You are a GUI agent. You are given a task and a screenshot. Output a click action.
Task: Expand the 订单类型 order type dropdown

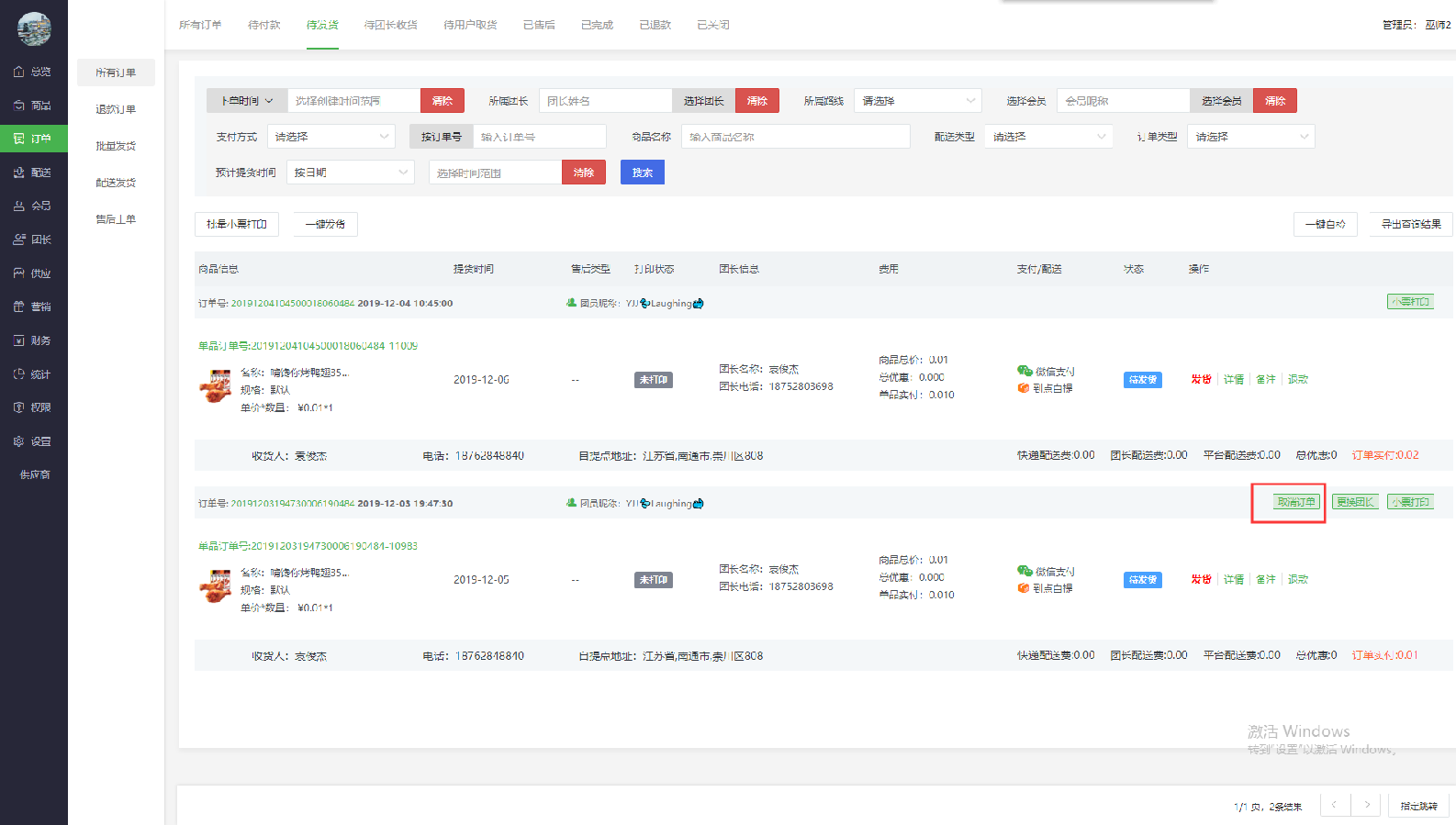(1250, 137)
